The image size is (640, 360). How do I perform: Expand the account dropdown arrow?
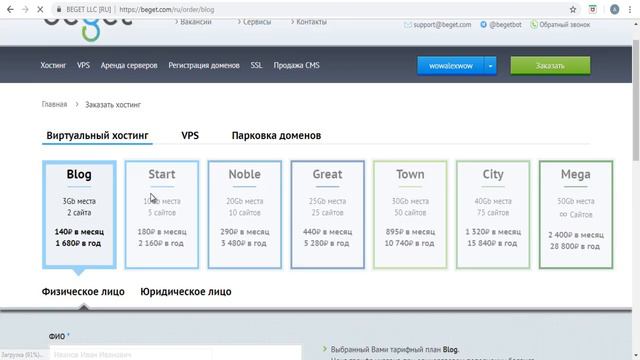pyautogui.click(x=490, y=66)
